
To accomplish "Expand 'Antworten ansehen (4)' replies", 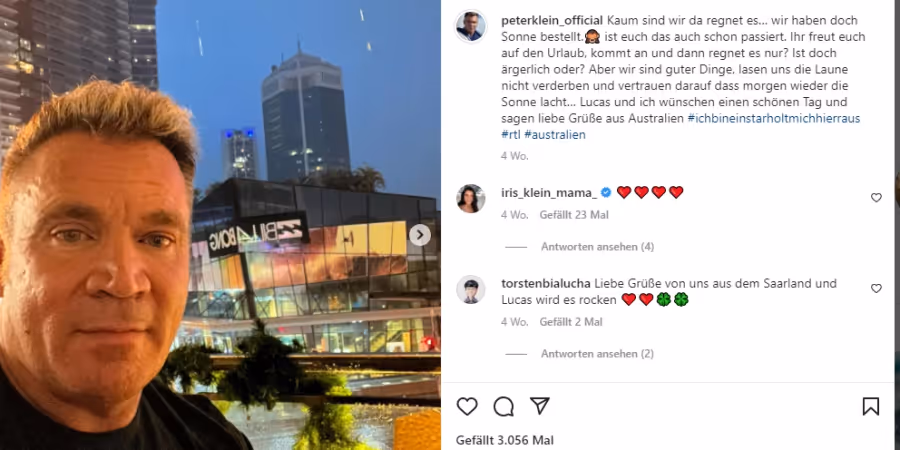I will (597, 247).
